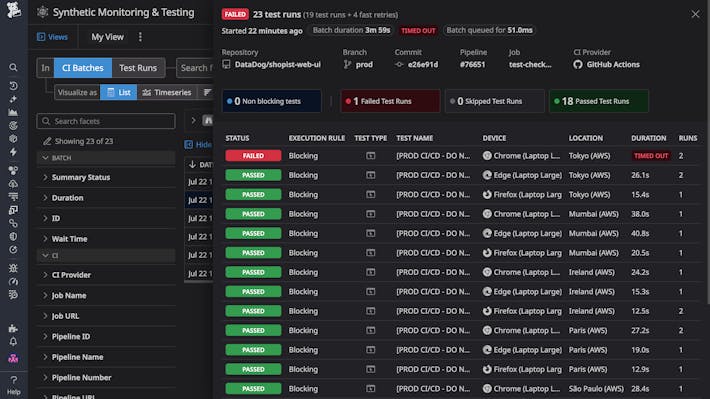Open the dashboards area-chart icon in sidebar
The image size is (710, 399).
(13, 112)
